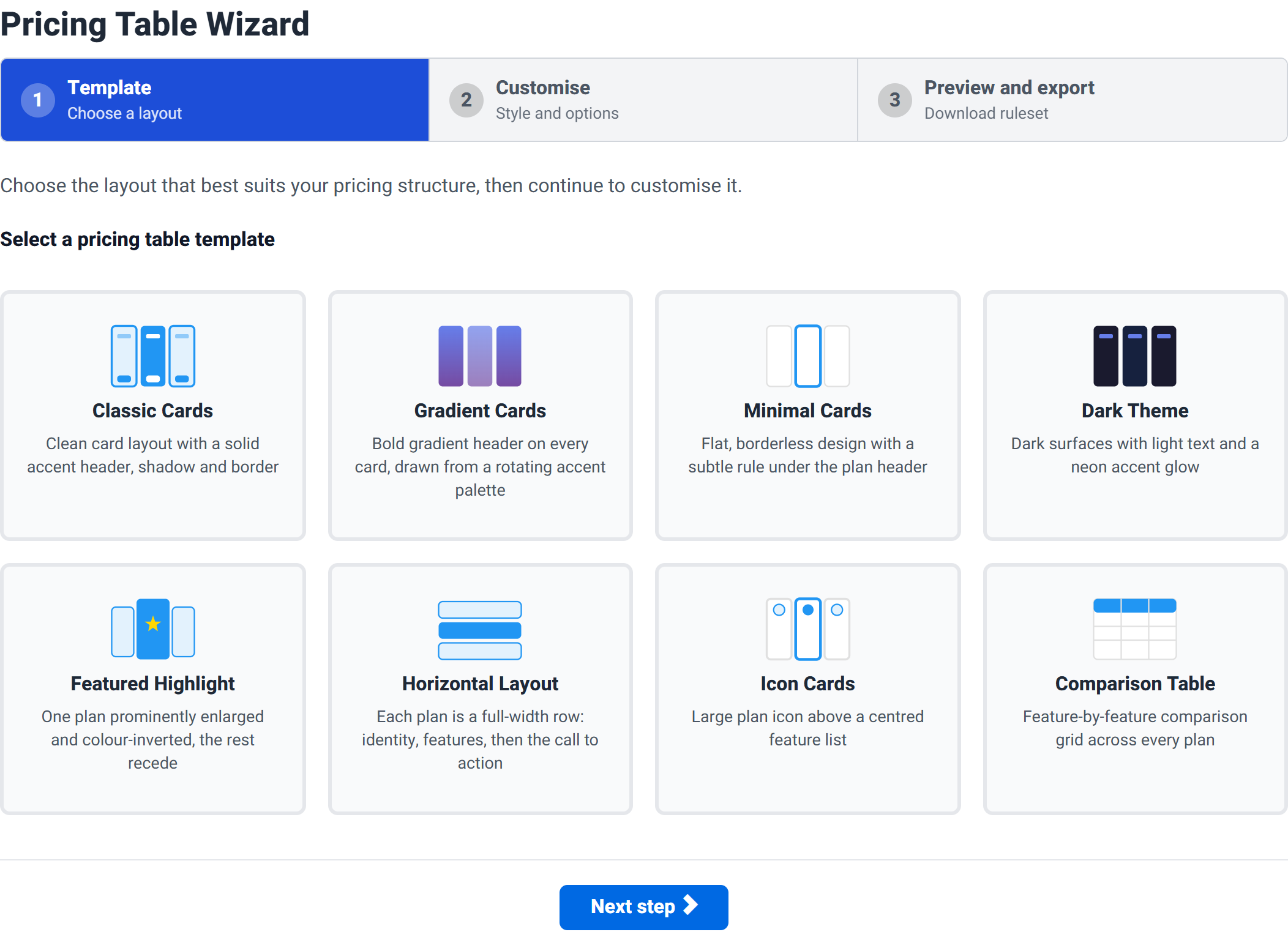The width and height of the screenshot is (1288, 940).
Task: Pick the Minimal Cards outline icon
Action: (808, 356)
